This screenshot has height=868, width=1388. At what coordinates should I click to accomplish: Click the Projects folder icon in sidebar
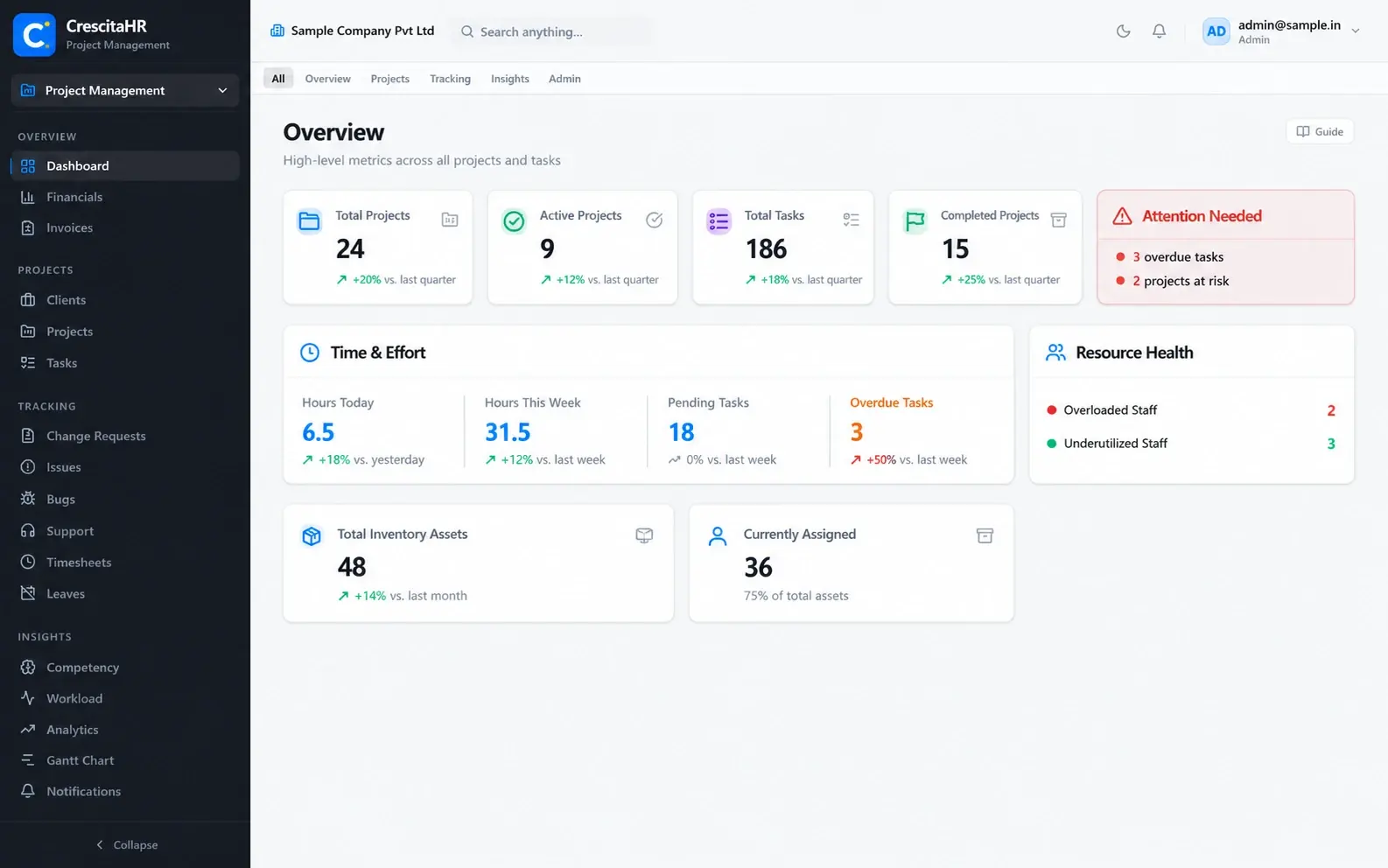28,332
